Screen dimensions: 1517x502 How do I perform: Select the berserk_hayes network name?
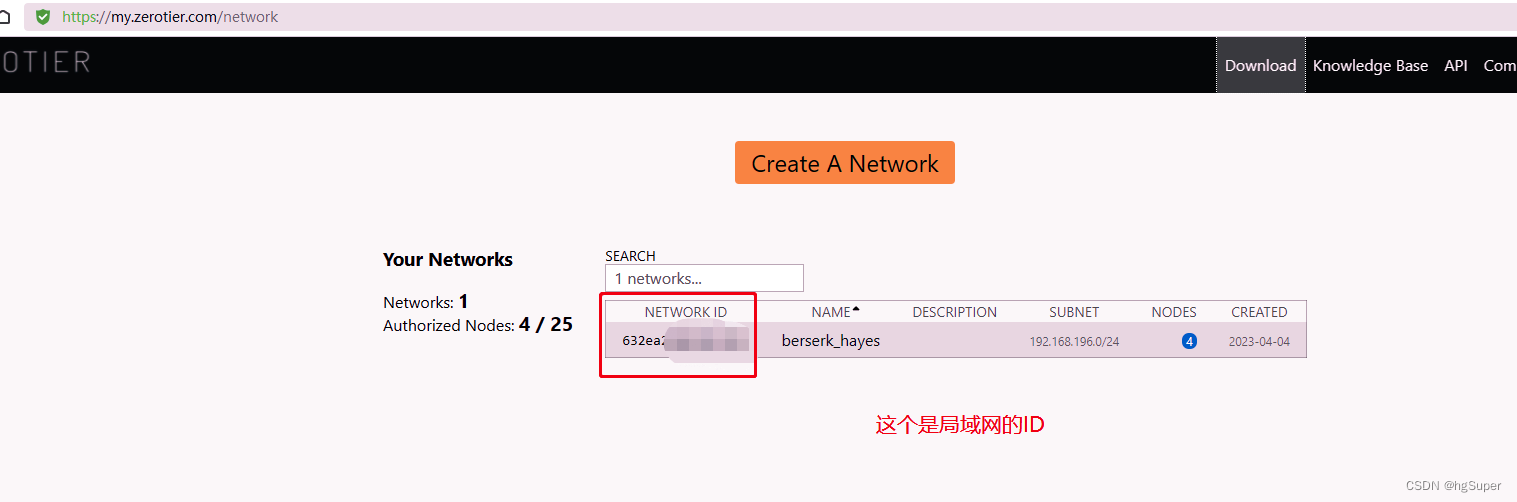(831, 341)
